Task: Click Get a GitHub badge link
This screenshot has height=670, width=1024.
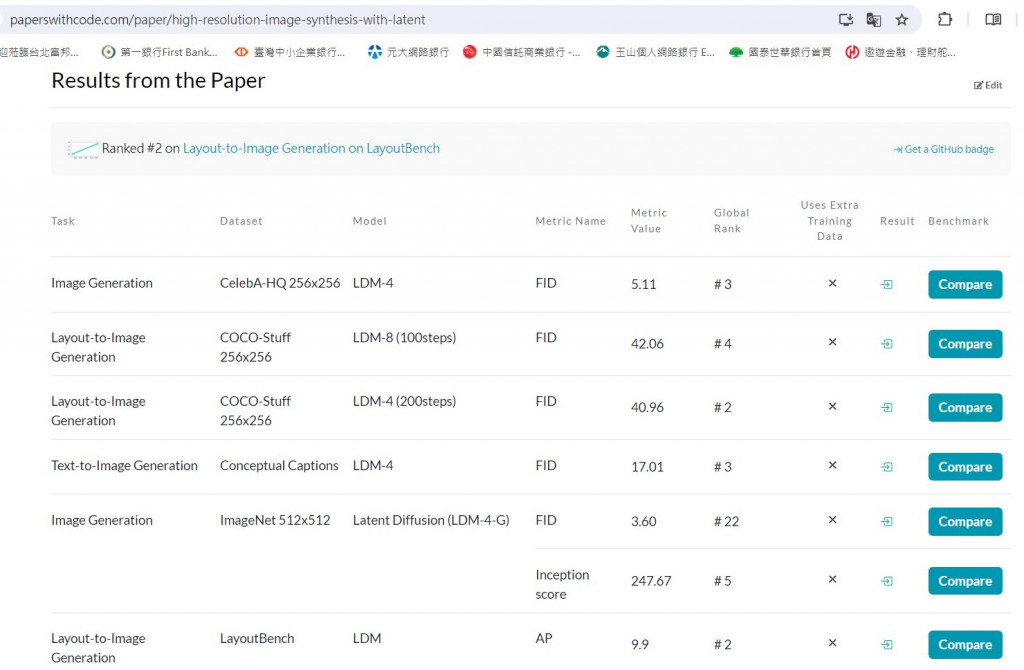Action: pos(944,150)
